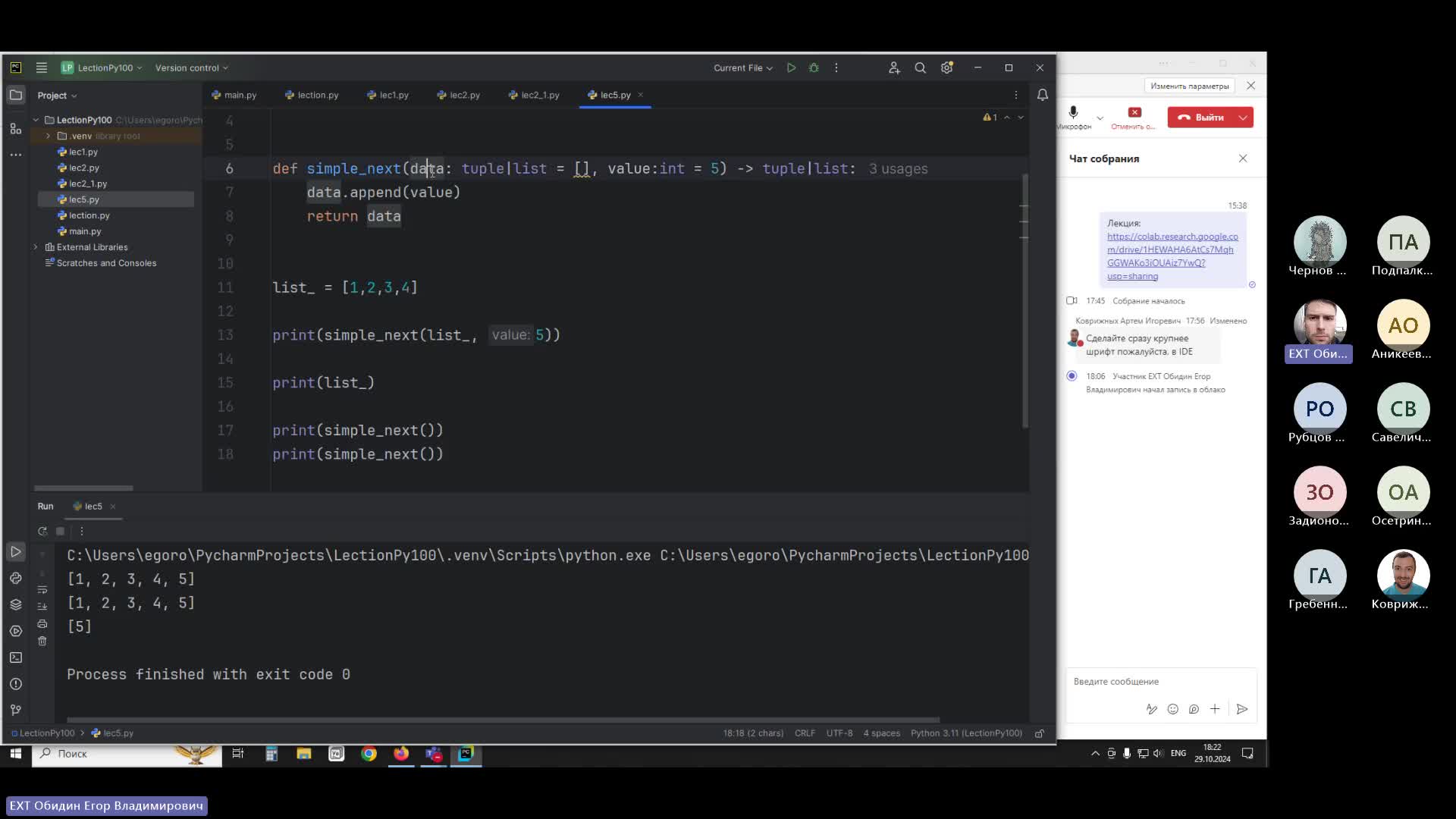Switch to lec2_1.py editor tab
Viewport: 1456px width, 819px height.
(534, 95)
